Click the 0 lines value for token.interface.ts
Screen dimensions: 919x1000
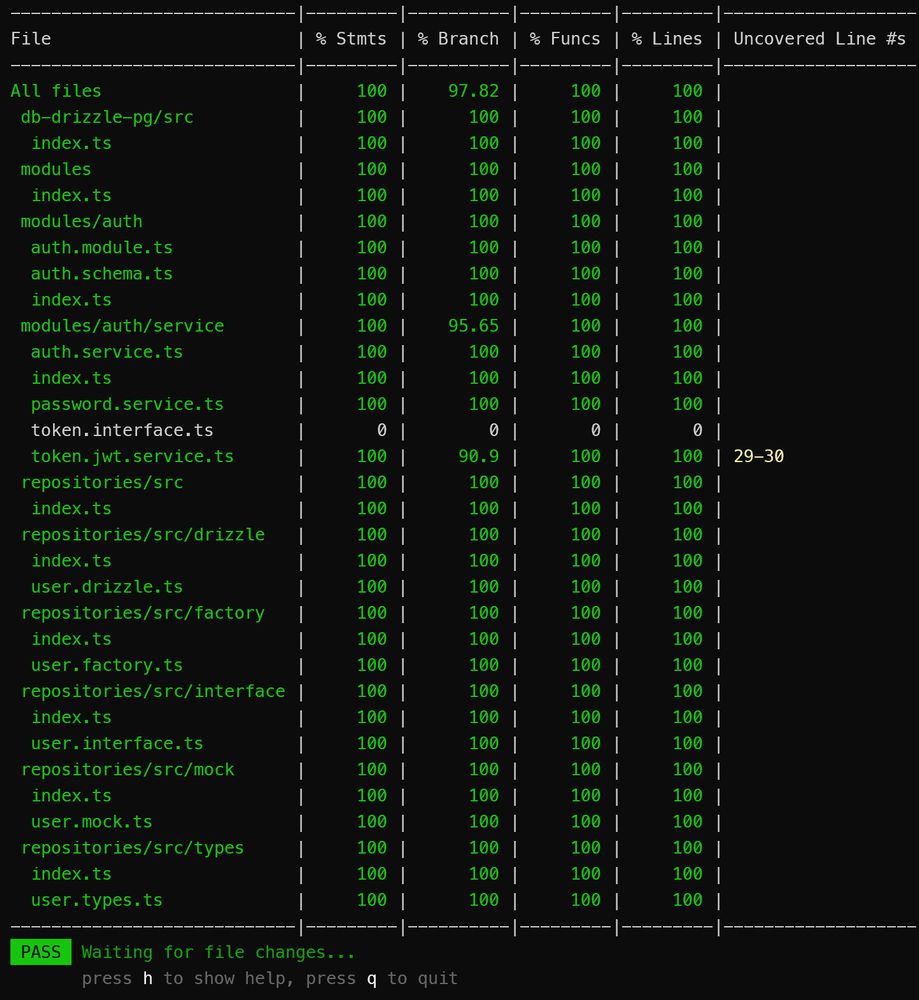coord(697,430)
